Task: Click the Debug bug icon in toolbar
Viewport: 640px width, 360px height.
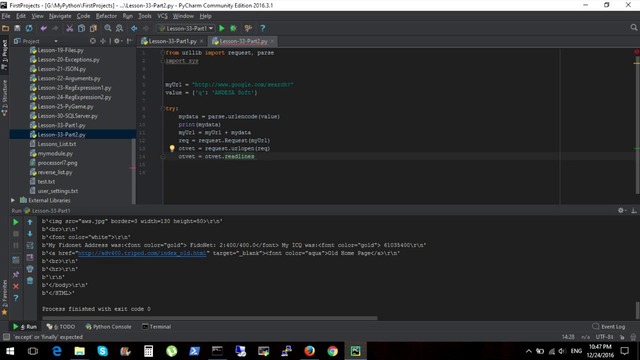Action: coord(233,28)
